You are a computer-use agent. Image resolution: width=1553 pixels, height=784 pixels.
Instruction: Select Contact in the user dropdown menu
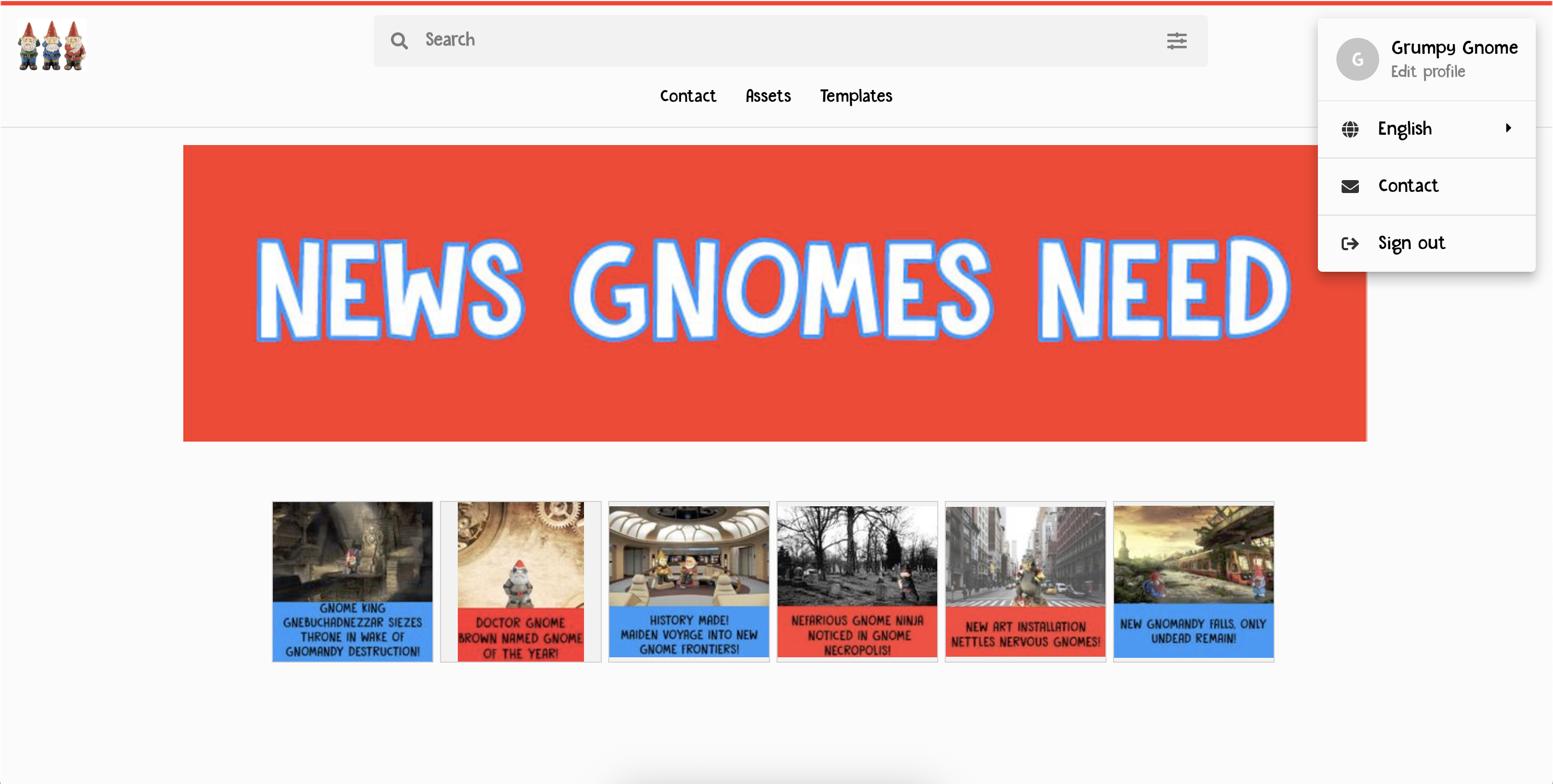(x=1408, y=185)
